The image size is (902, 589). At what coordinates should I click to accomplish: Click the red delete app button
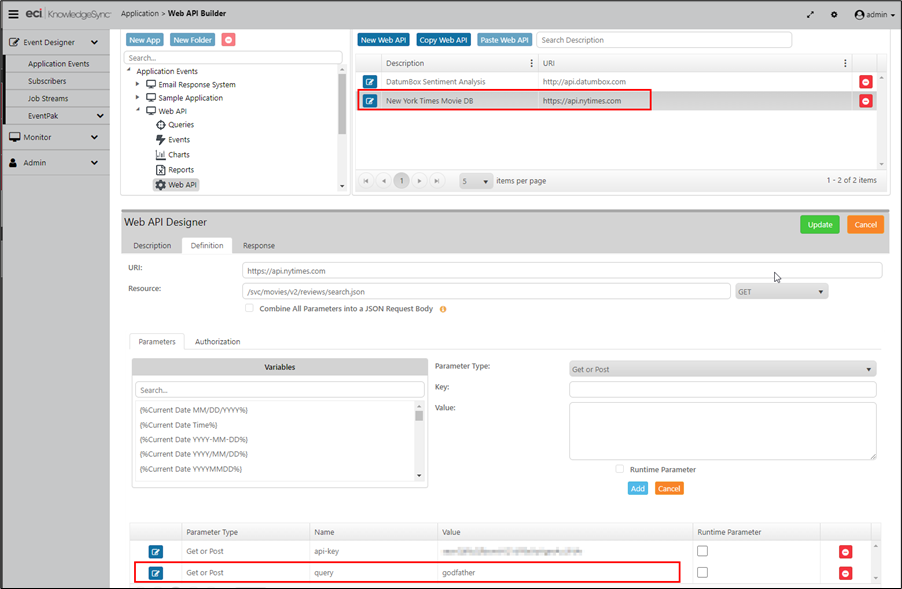tap(228, 40)
